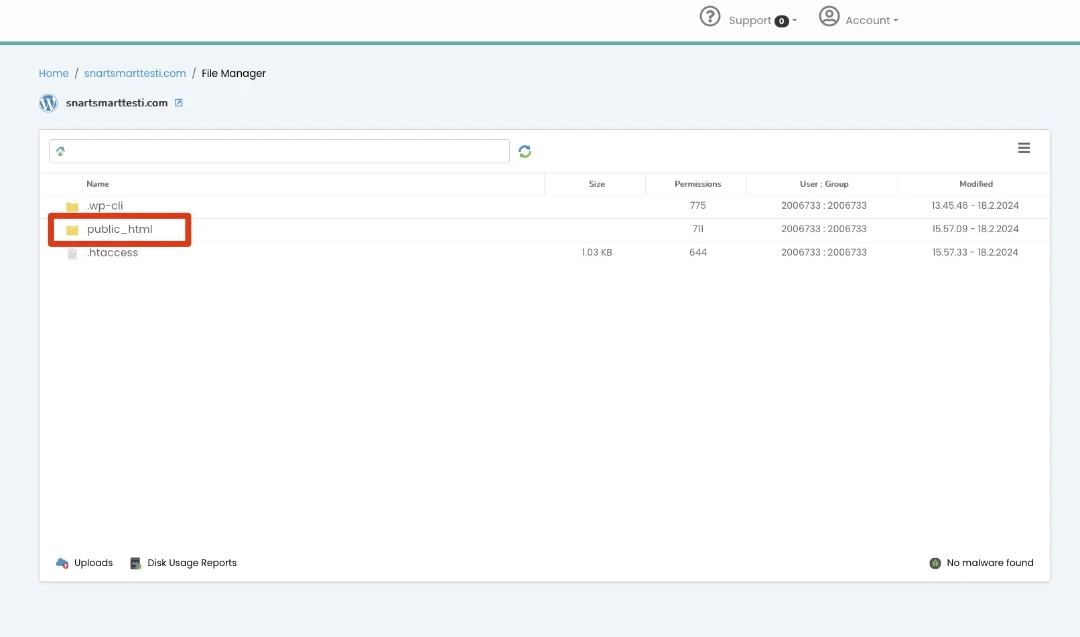Click modified time 15.57.33 - 18.2.2024
The height and width of the screenshot is (637, 1080).
click(x=975, y=252)
